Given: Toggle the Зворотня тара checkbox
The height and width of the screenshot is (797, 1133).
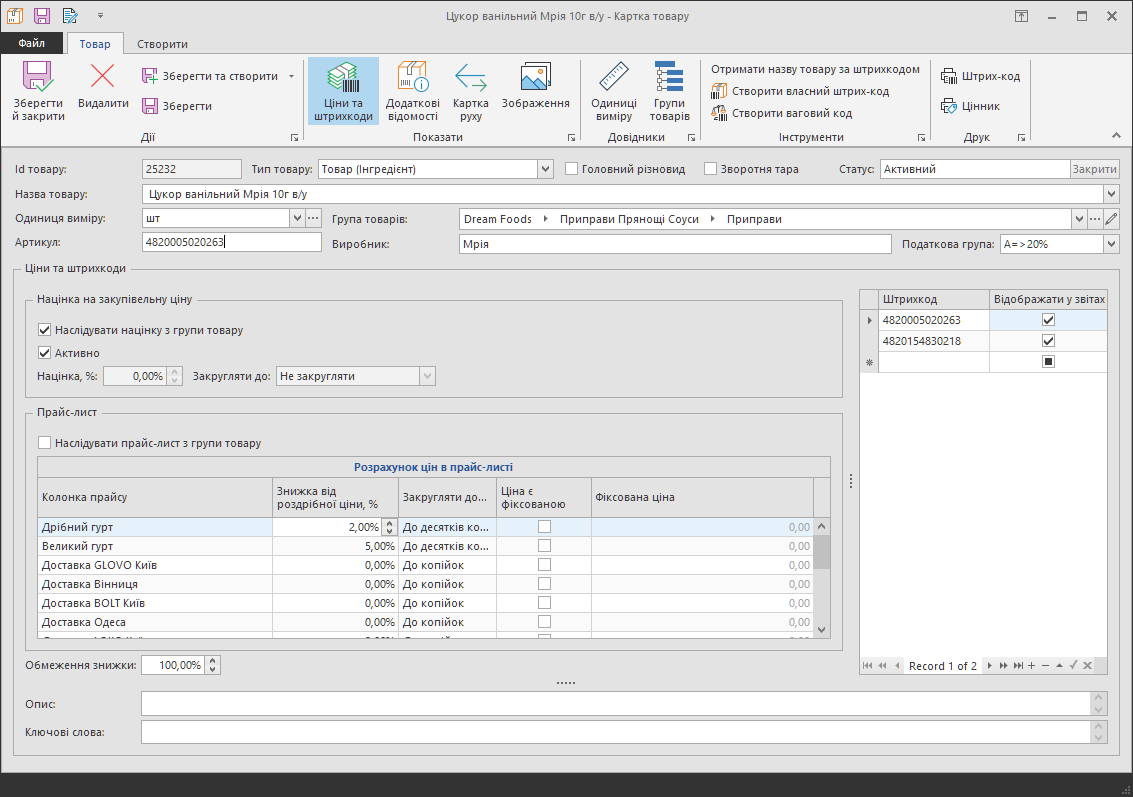Looking at the screenshot, I should click(712, 169).
